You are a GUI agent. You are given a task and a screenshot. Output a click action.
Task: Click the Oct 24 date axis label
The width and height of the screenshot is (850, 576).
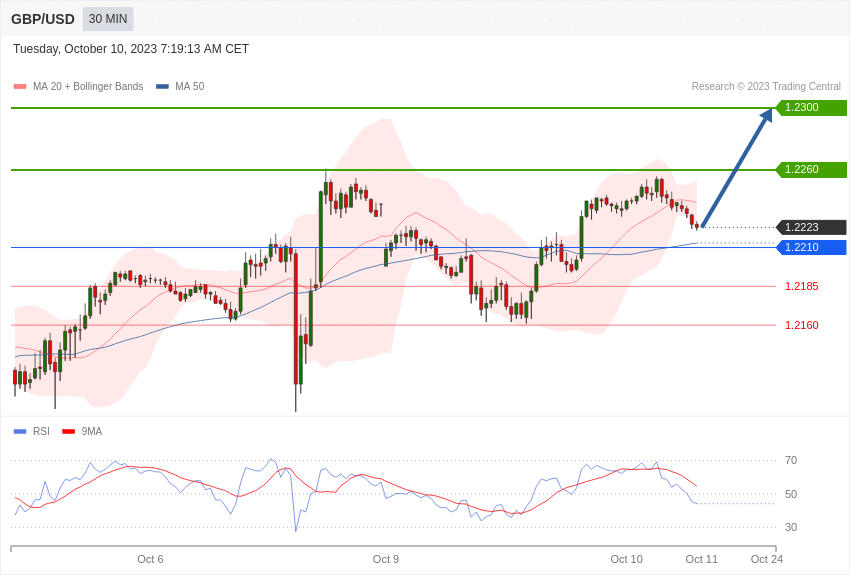[767, 559]
